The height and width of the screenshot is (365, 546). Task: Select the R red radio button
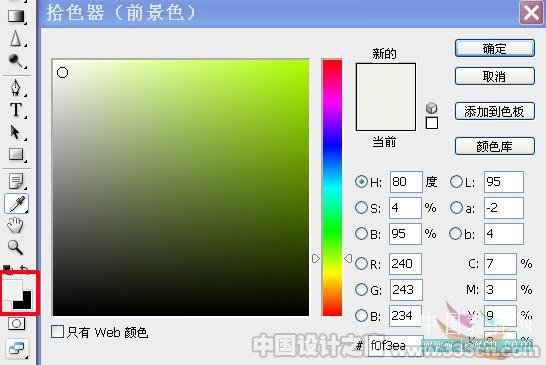pyautogui.click(x=361, y=264)
